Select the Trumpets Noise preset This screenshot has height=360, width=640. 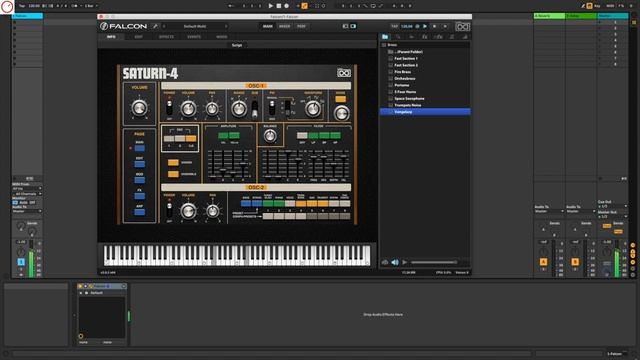coord(408,105)
